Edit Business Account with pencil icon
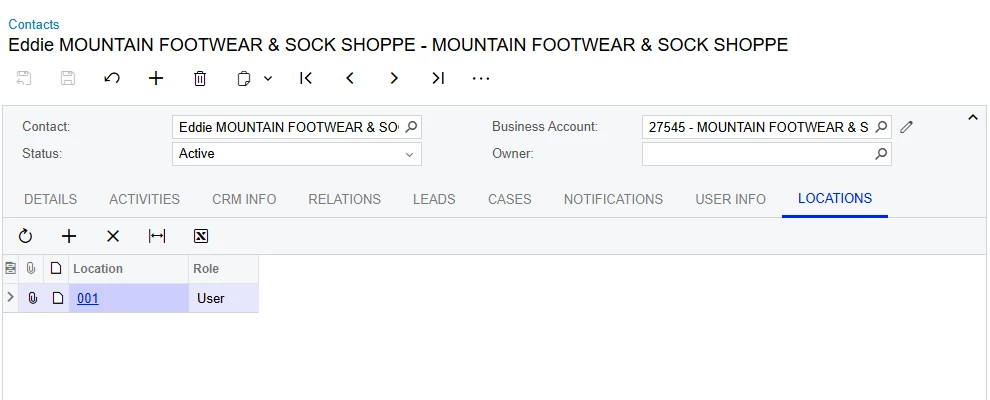This screenshot has width=990, height=400. [906, 127]
